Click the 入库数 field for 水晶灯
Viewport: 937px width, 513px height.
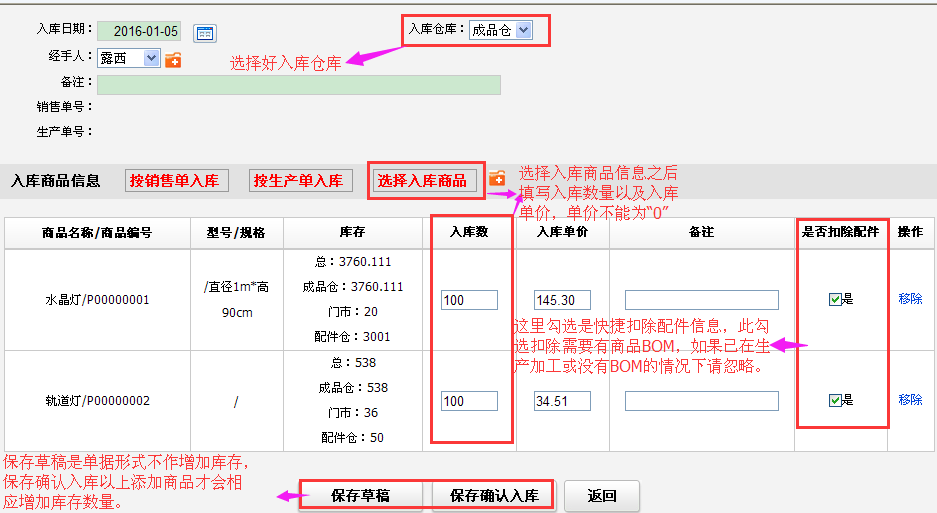[469, 300]
